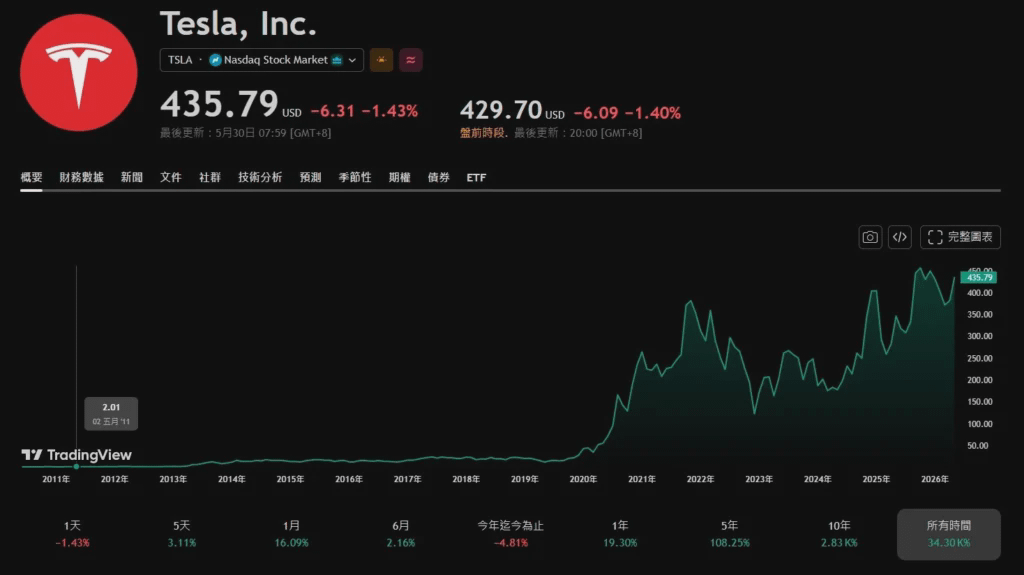Click the Nasdaq exchange icon
Viewport: 1024px width, 575px height.
point(215,60)
